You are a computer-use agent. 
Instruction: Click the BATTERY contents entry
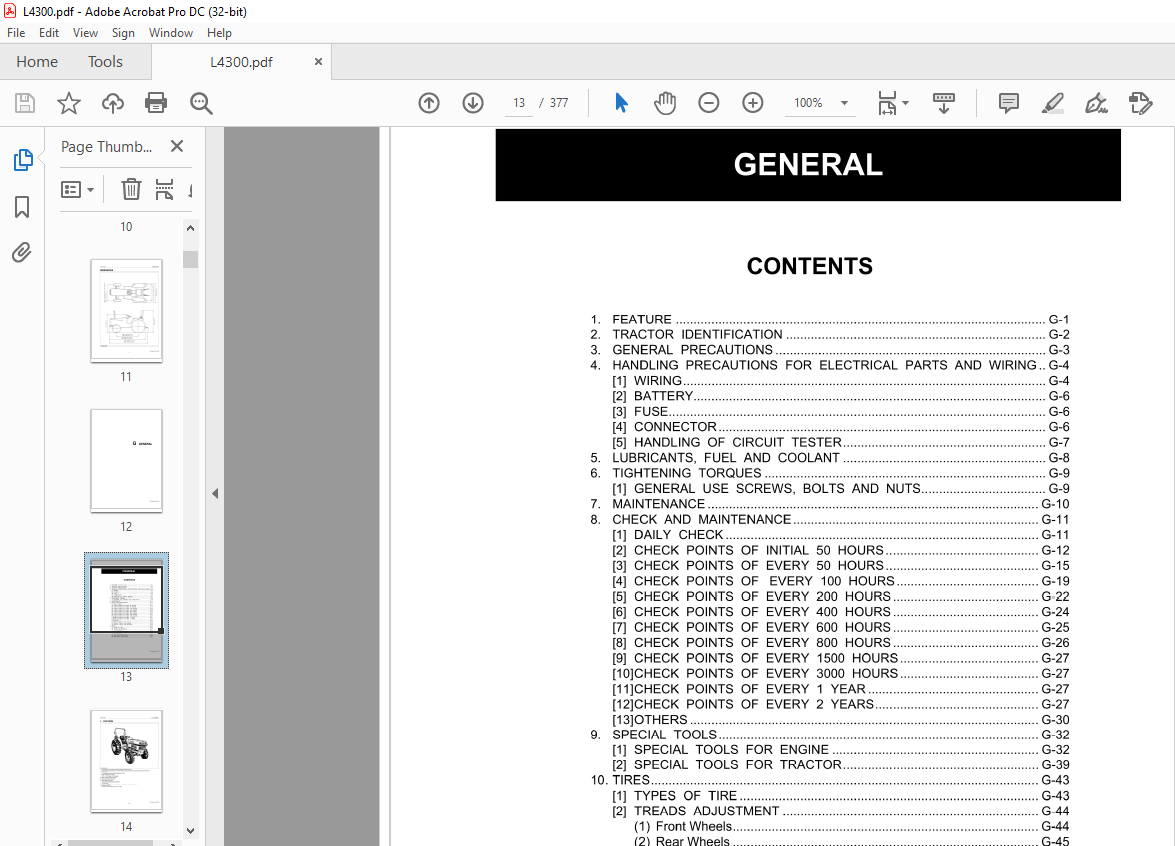point(841,396)
